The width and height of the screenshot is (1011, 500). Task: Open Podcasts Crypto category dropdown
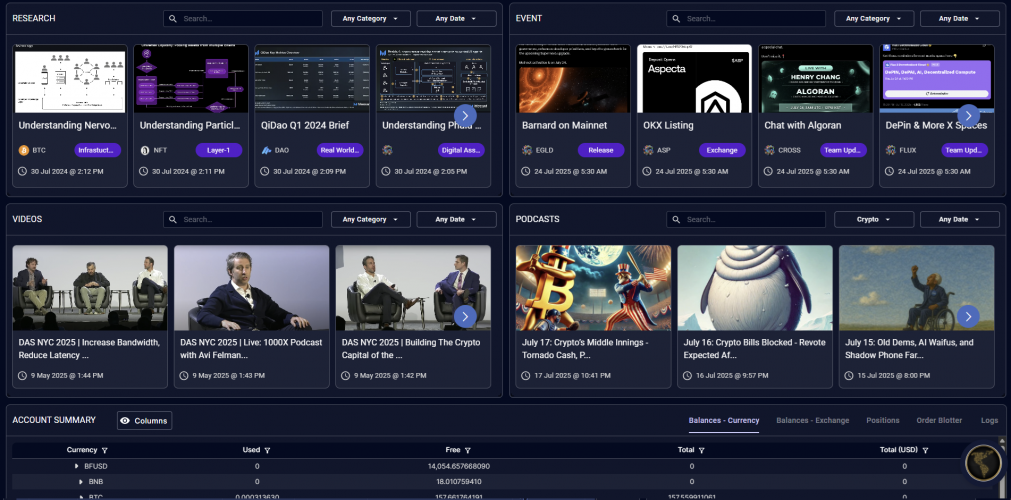[874, 219]
